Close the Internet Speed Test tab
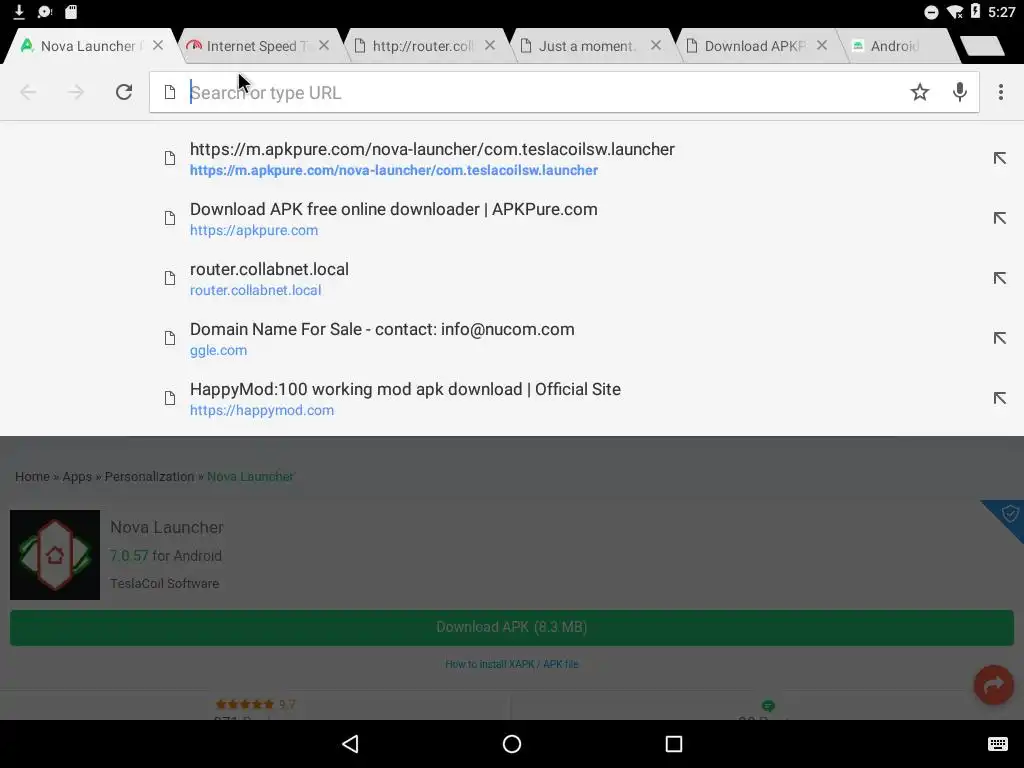This screenshot has width=1024, height=768. (x=324, y=45)
